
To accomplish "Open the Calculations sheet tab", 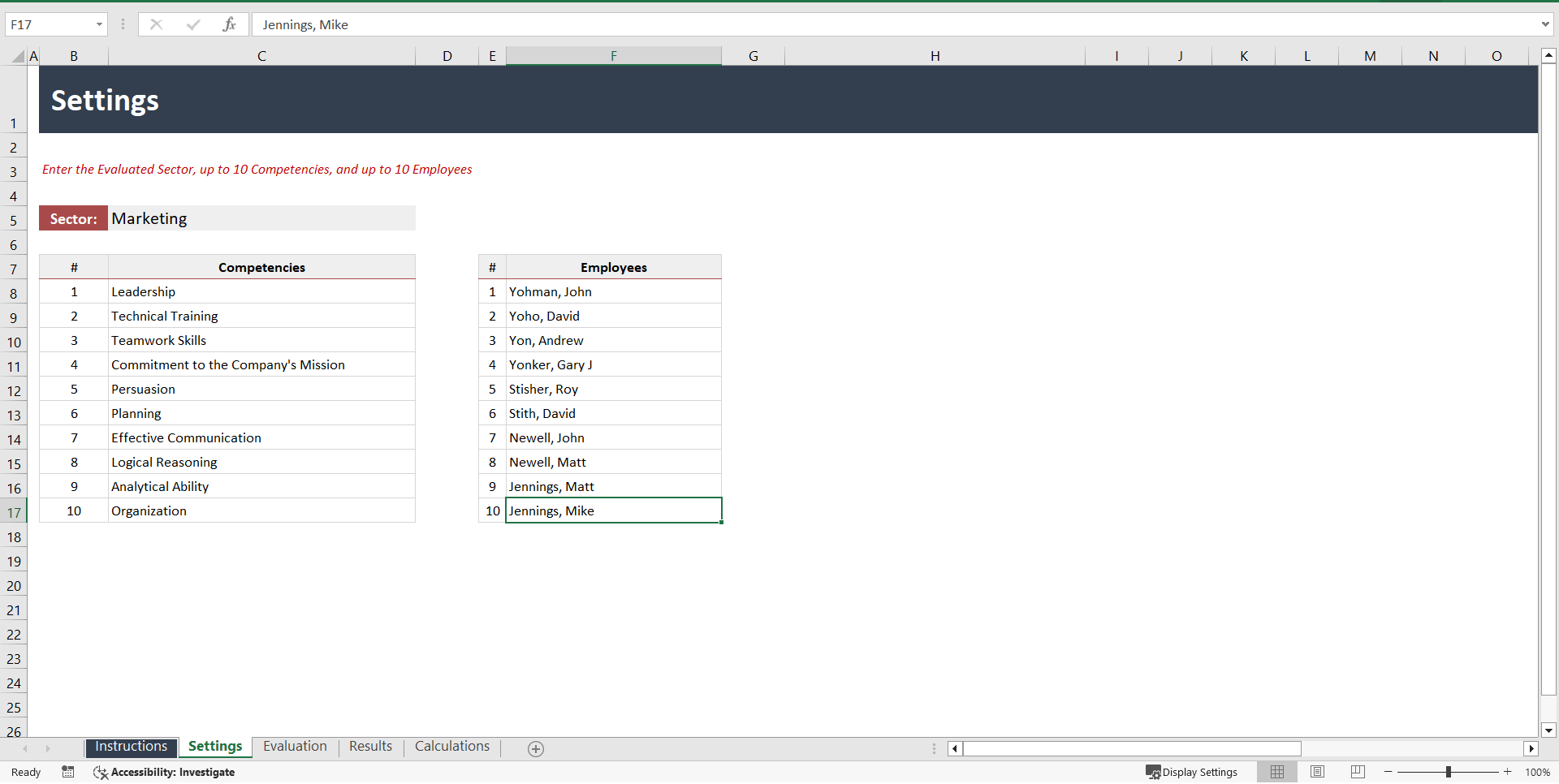I will point(452,747).
